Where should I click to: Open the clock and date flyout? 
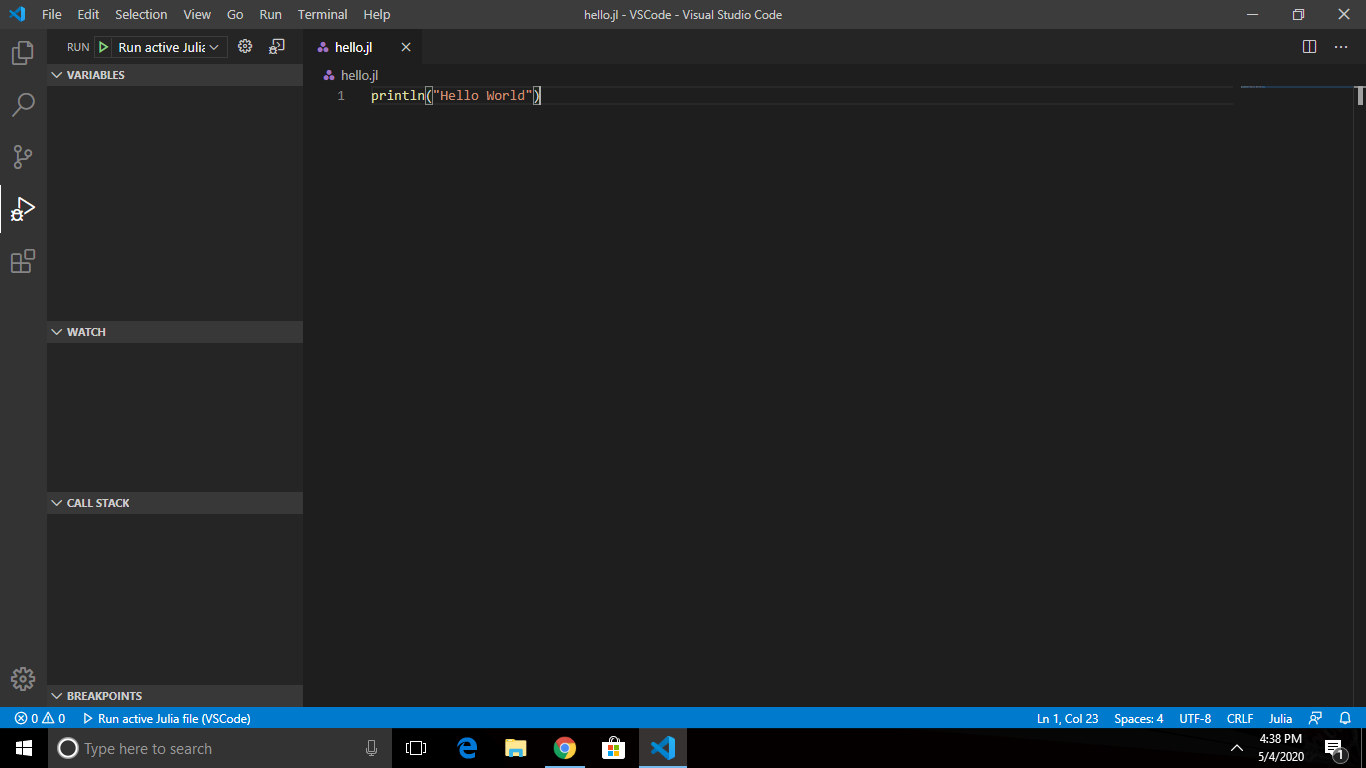tap(1281, 748)
